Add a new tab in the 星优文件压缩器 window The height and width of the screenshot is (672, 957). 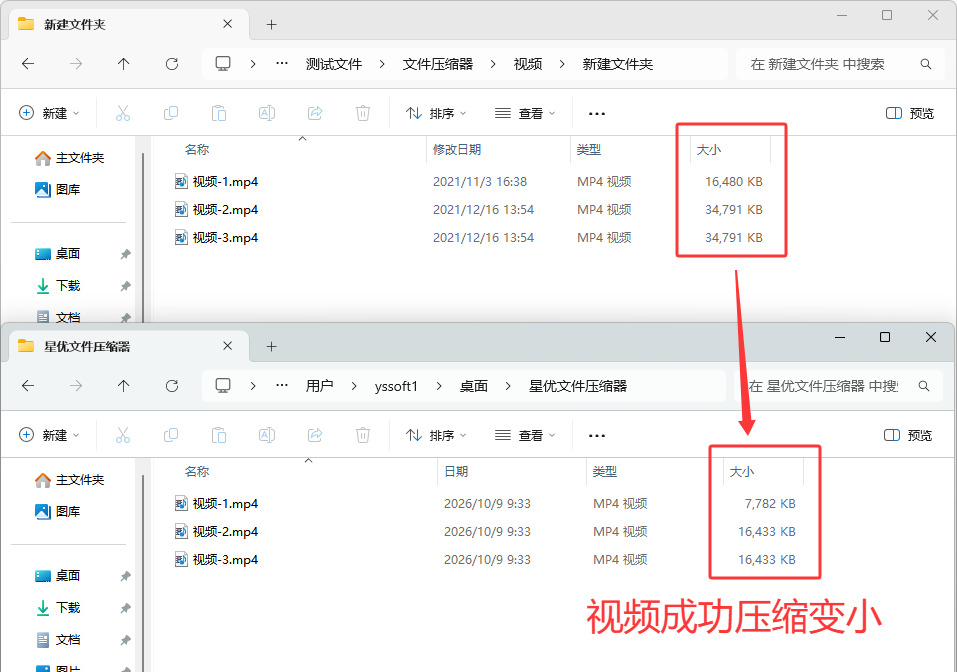click(x=272, y=347)
